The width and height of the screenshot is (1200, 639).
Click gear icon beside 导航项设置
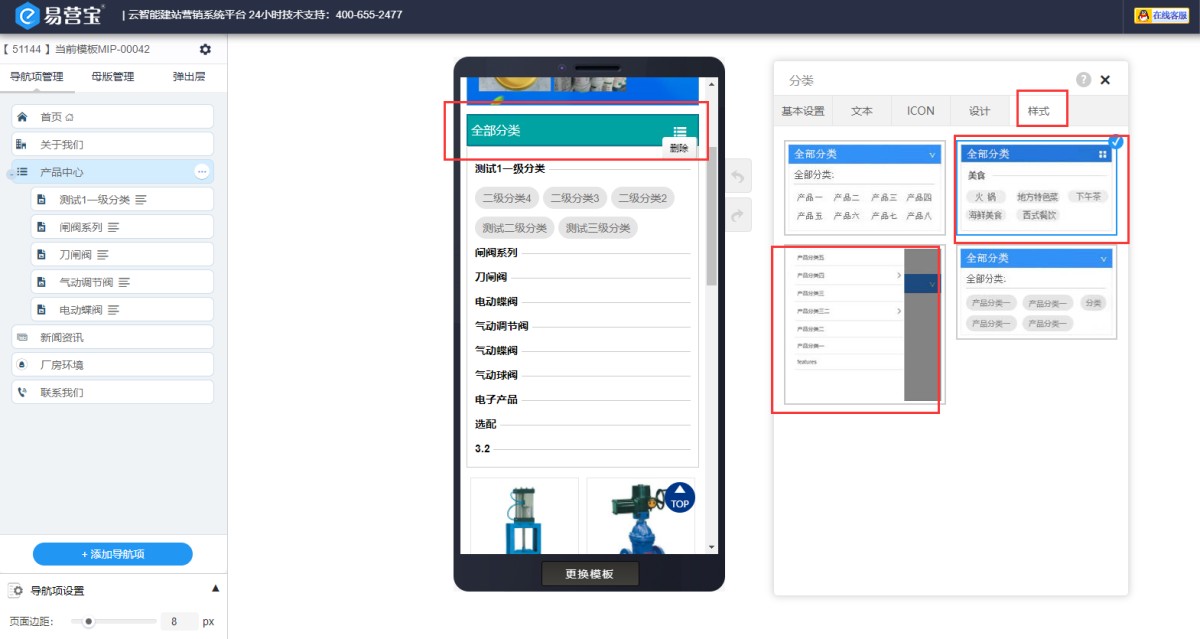17,591
